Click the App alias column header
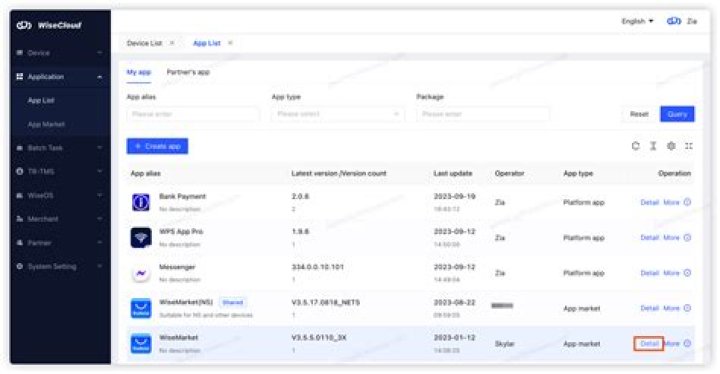Screen dimensions: 720x374 tap(146, 173)
